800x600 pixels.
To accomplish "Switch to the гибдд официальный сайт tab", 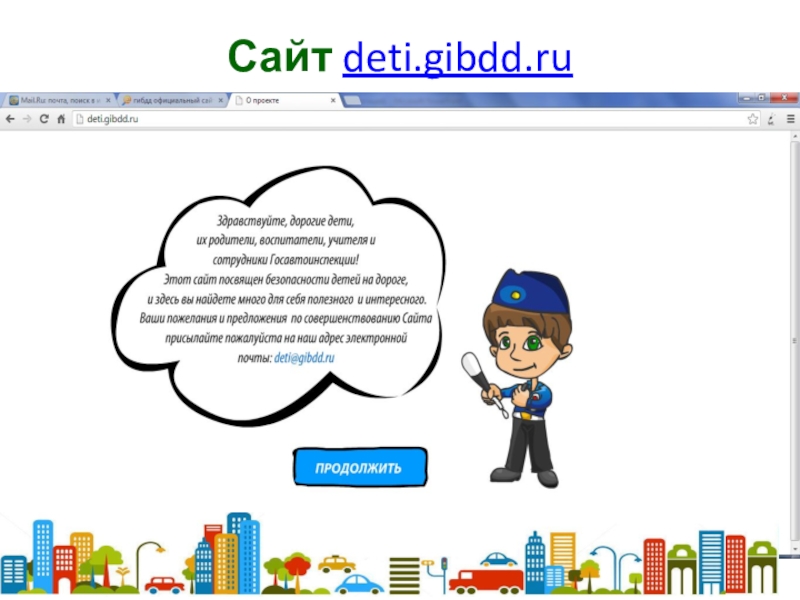I will (x=171, y=101).
